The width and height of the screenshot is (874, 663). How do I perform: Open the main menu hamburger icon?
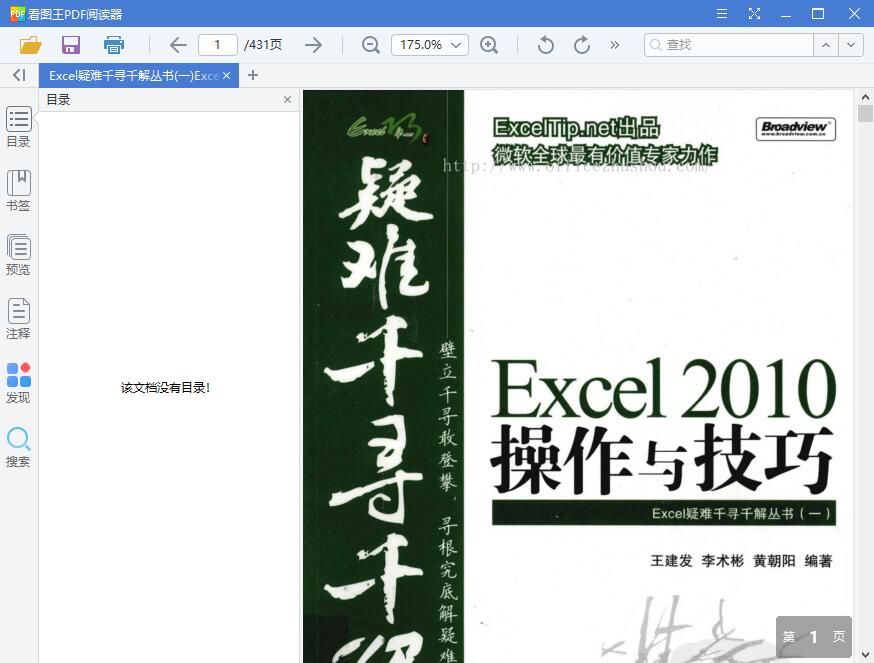(x=722, y=13)
